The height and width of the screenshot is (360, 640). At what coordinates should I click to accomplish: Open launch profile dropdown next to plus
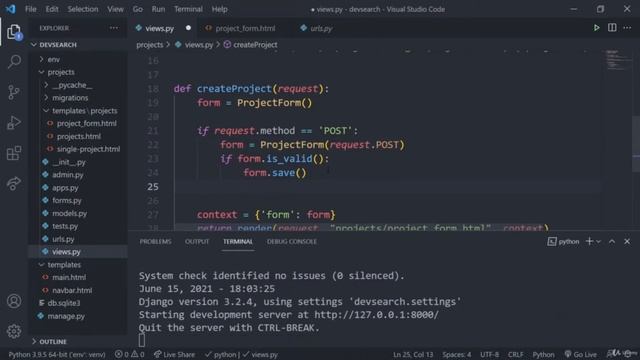[x=598, y=241]
